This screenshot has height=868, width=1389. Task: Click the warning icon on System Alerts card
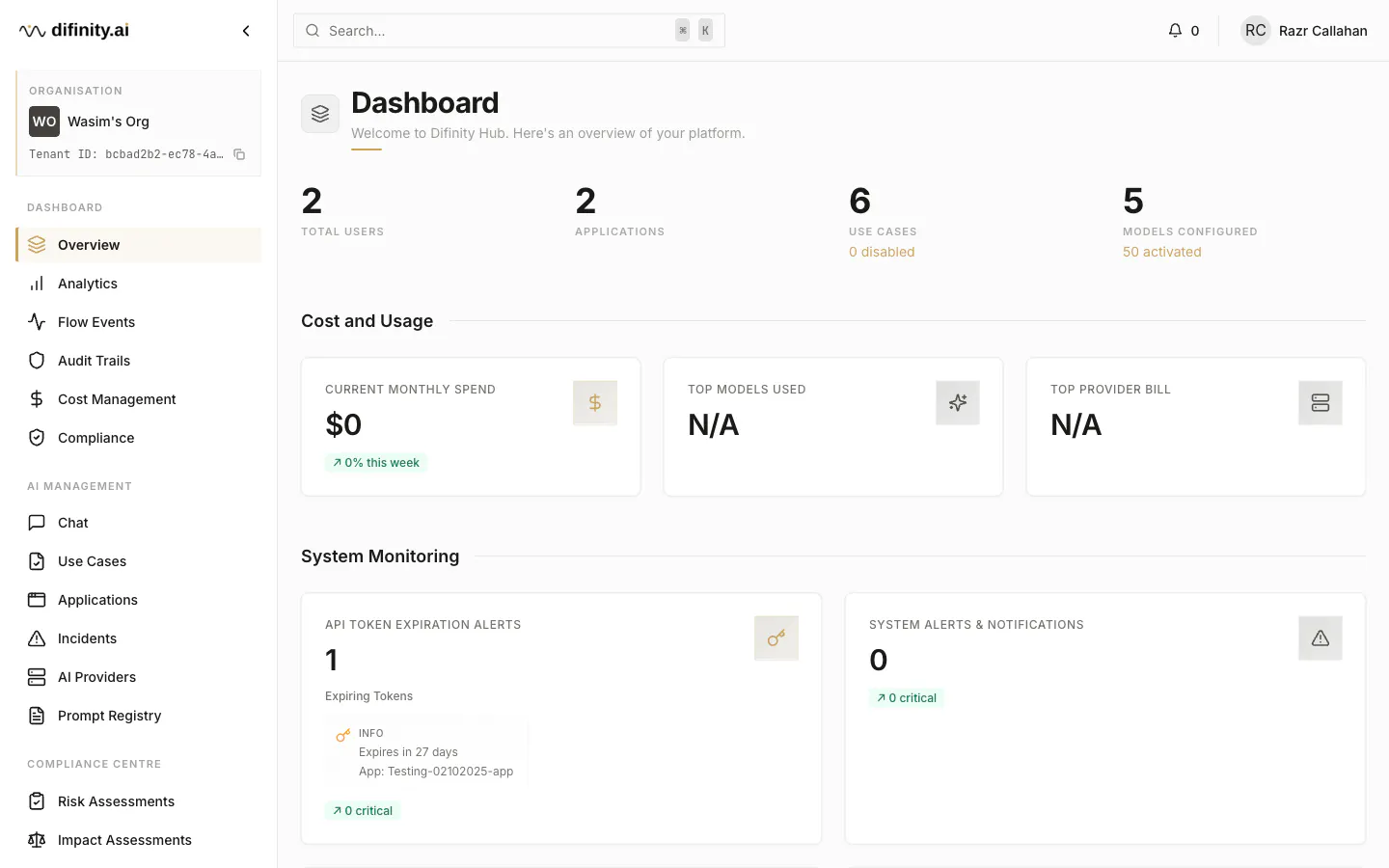click(1321, 638)
